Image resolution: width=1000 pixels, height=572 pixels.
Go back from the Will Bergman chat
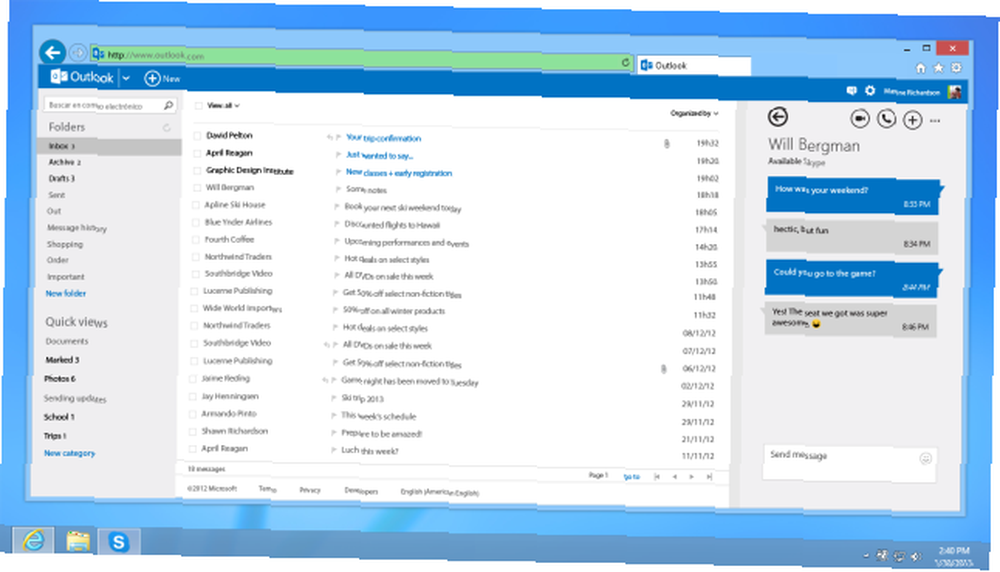[777, 117]
